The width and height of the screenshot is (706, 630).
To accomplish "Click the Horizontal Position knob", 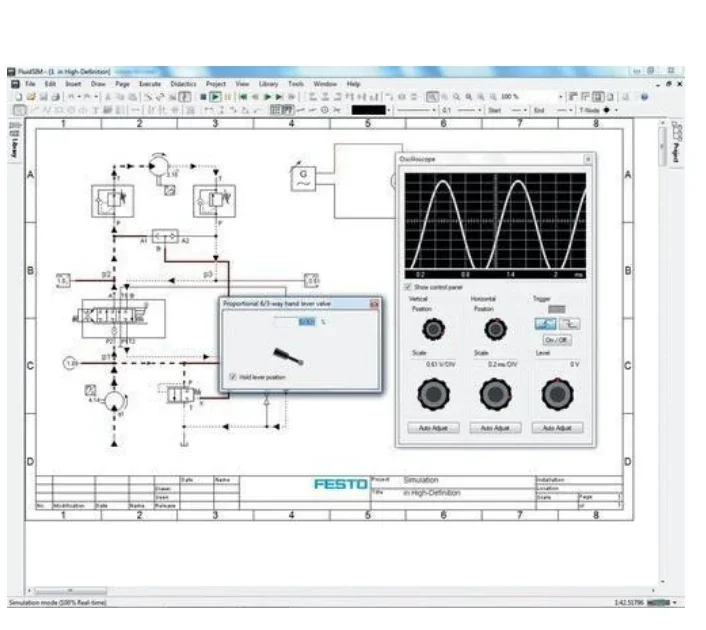I will [x=495, y=330].
